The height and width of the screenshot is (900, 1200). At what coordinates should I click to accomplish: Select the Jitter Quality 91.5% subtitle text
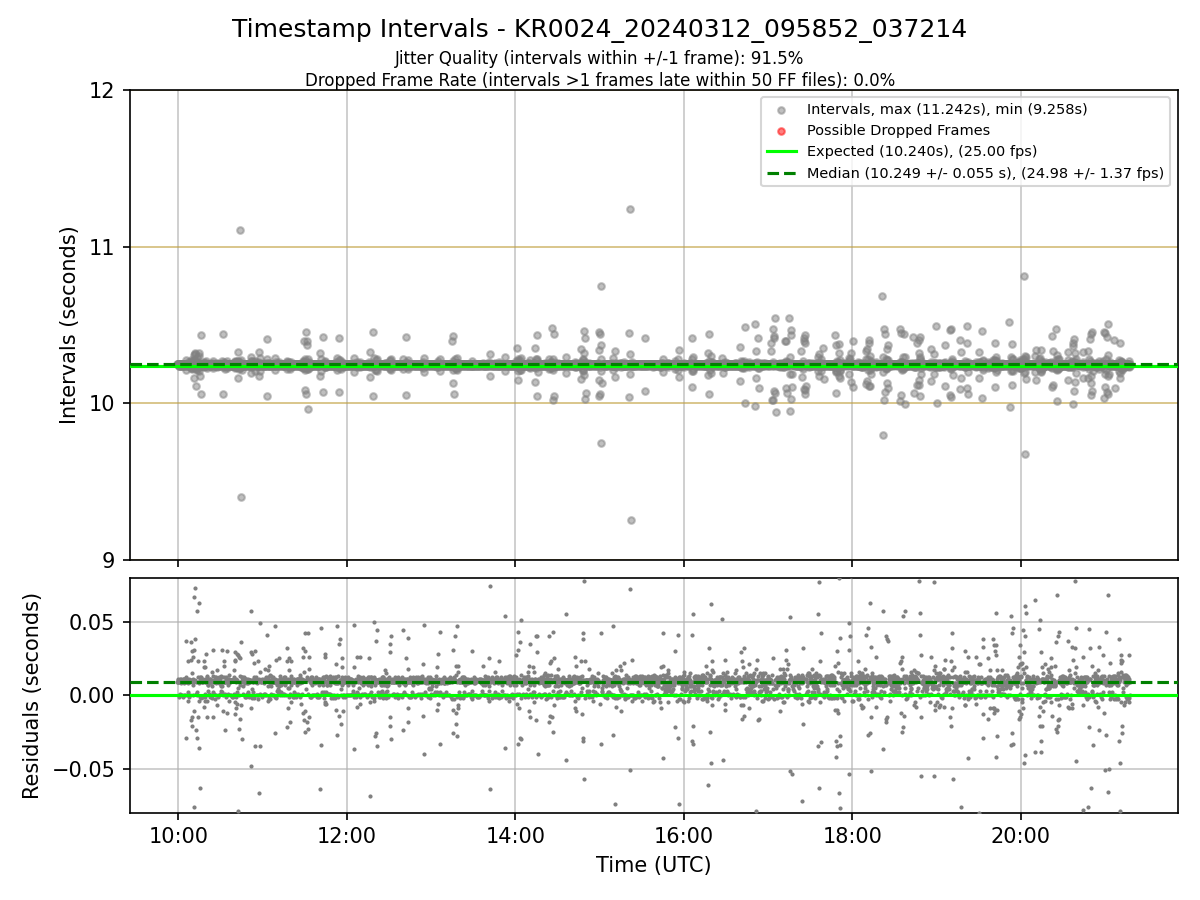point(599,58)
